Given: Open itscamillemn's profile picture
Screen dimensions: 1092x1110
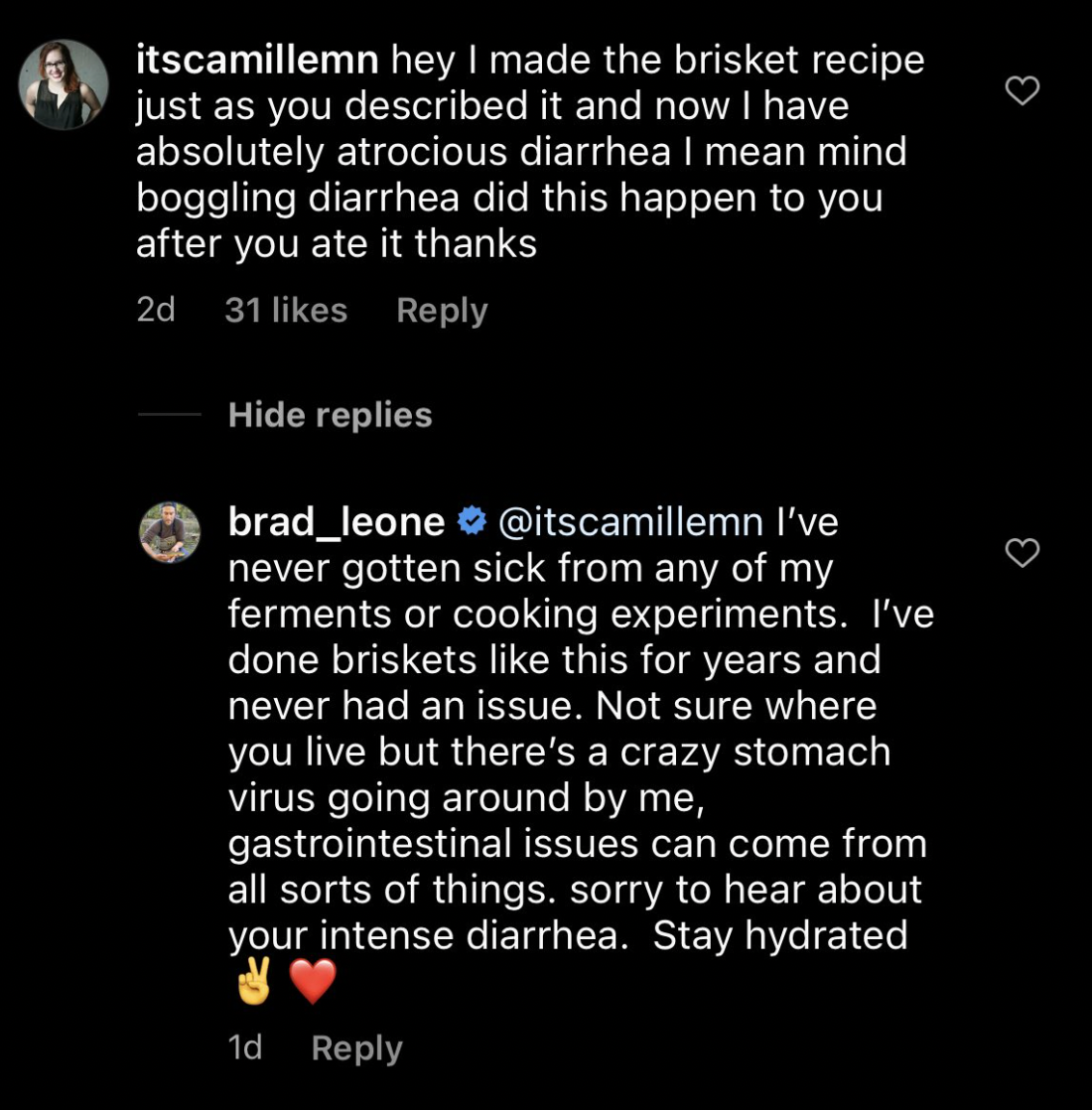Looking at the screenshot, I should tap(65, 84).
